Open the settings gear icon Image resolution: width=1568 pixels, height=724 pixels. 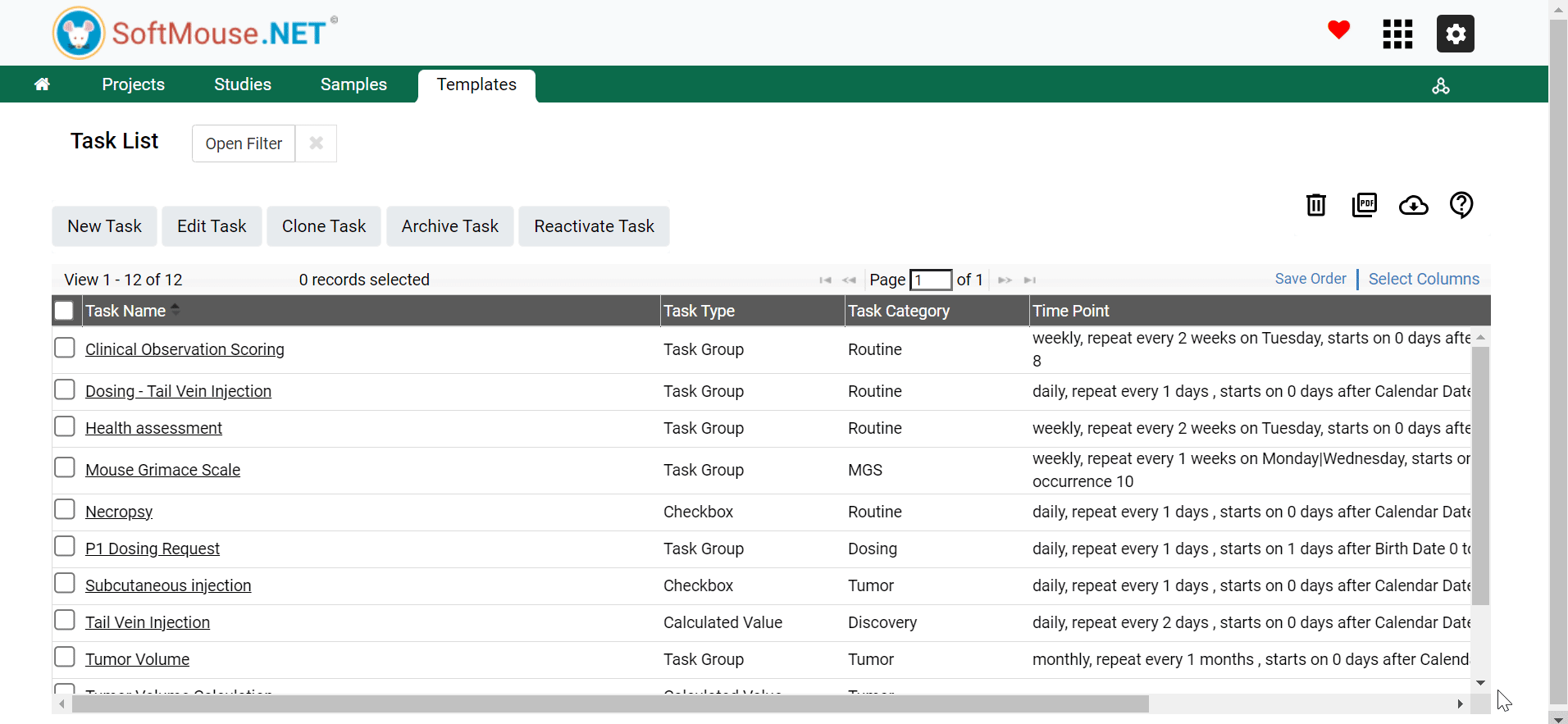click(x=1455, y=34)
